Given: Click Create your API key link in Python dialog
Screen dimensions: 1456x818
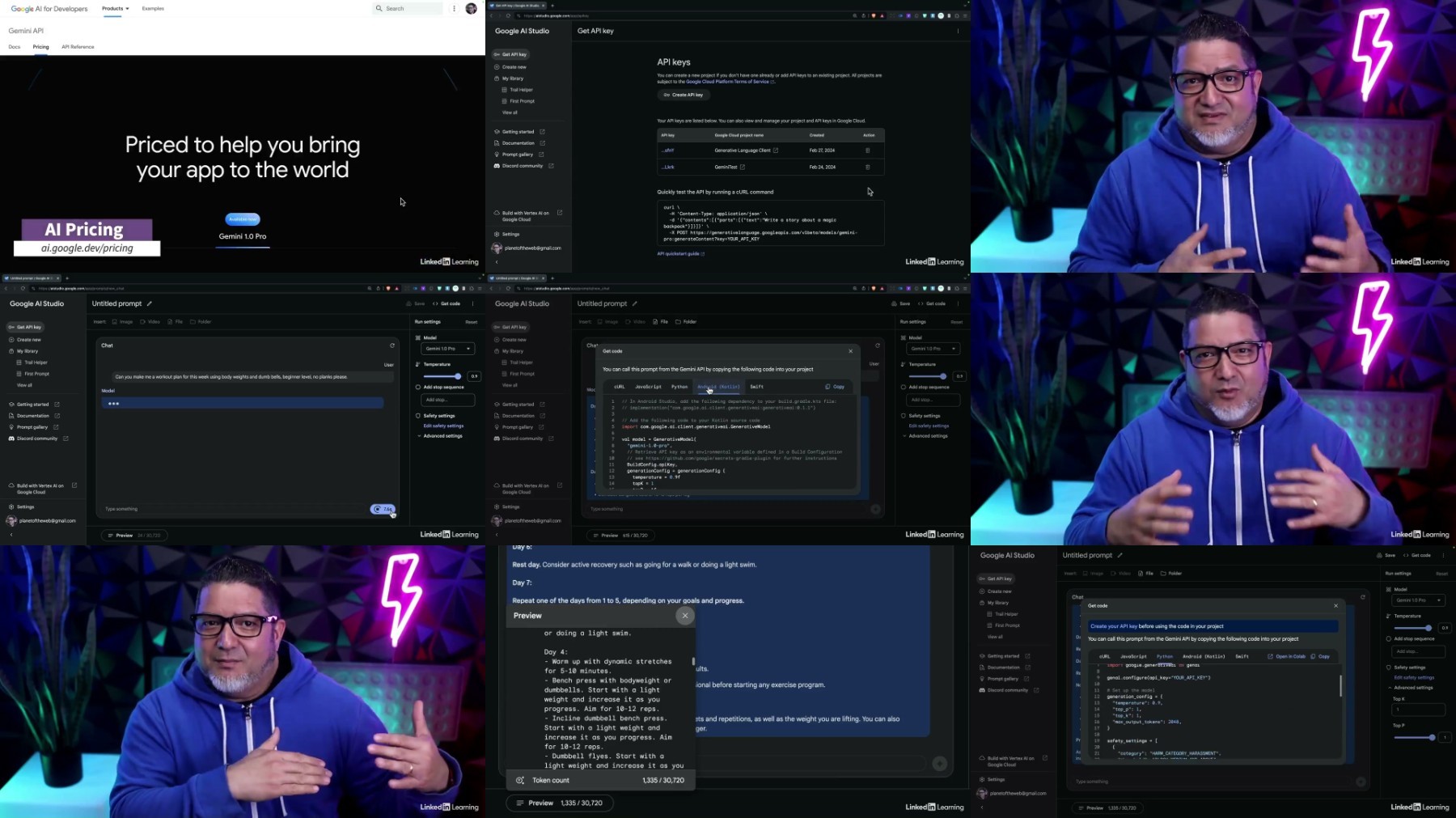Looking at the screenshot, I should tap(1114, 626).
